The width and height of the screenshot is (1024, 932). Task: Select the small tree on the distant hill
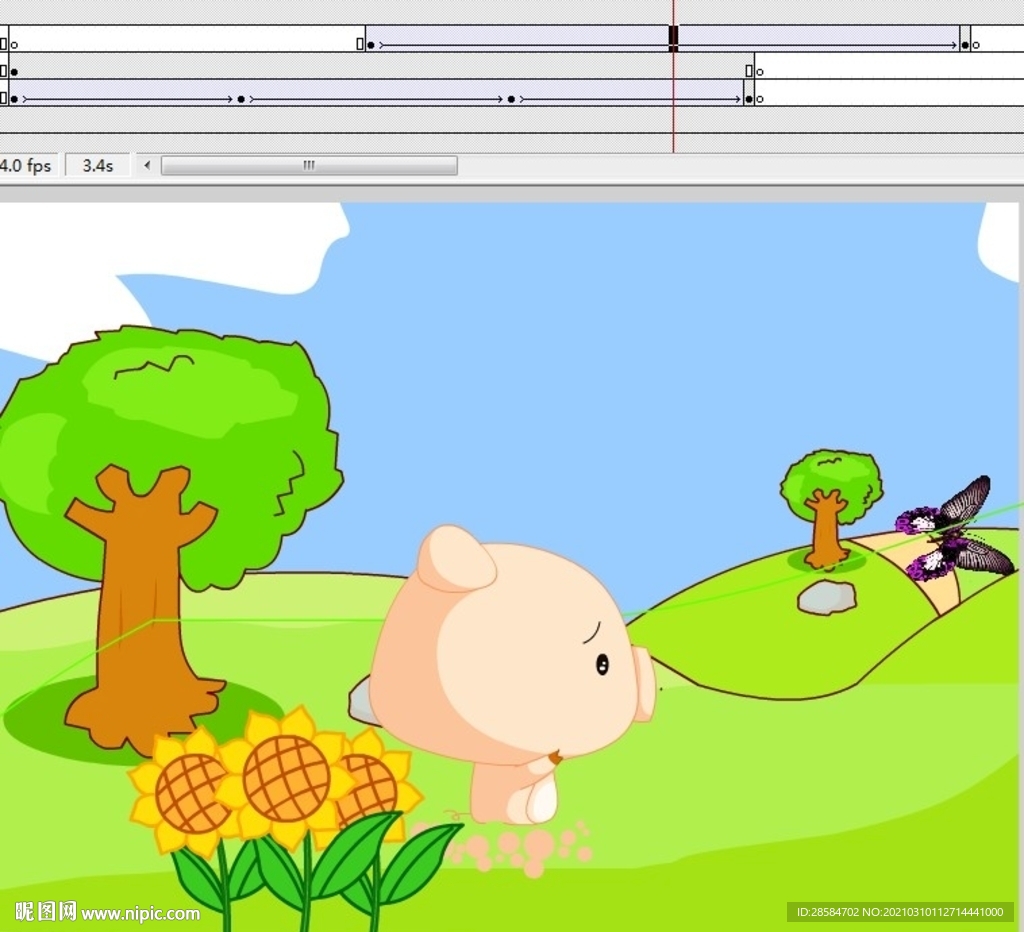(830, 508)
